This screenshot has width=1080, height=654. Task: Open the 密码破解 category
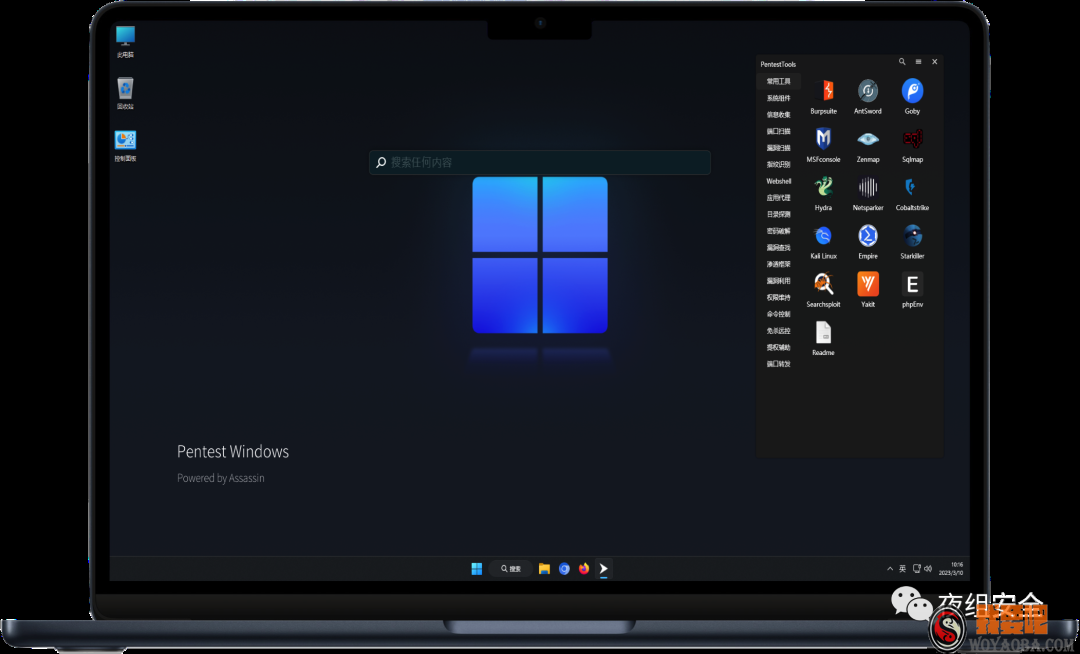point(778,231)
